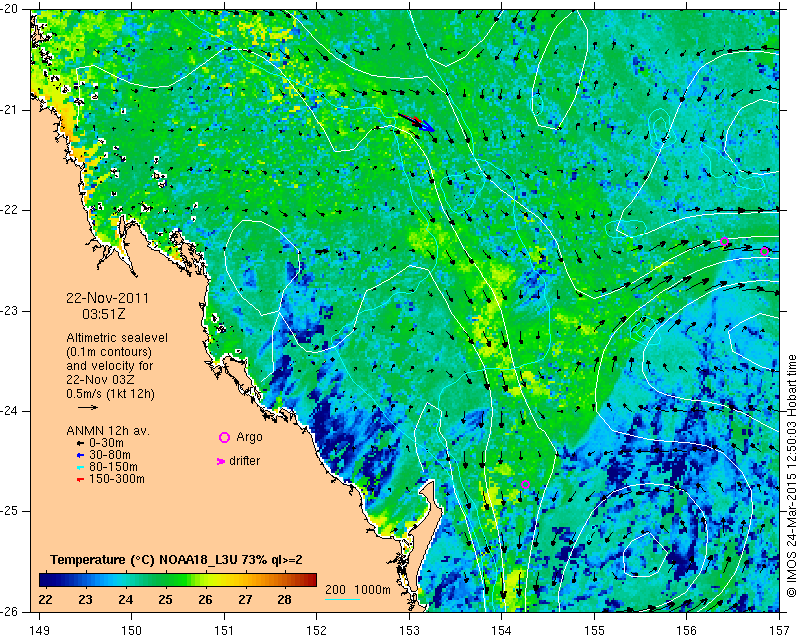Image resolution: width=800 pixels, height=640 pixels.
Task: Click the longitude axis label '157'
Action: [x=779, y=631]
